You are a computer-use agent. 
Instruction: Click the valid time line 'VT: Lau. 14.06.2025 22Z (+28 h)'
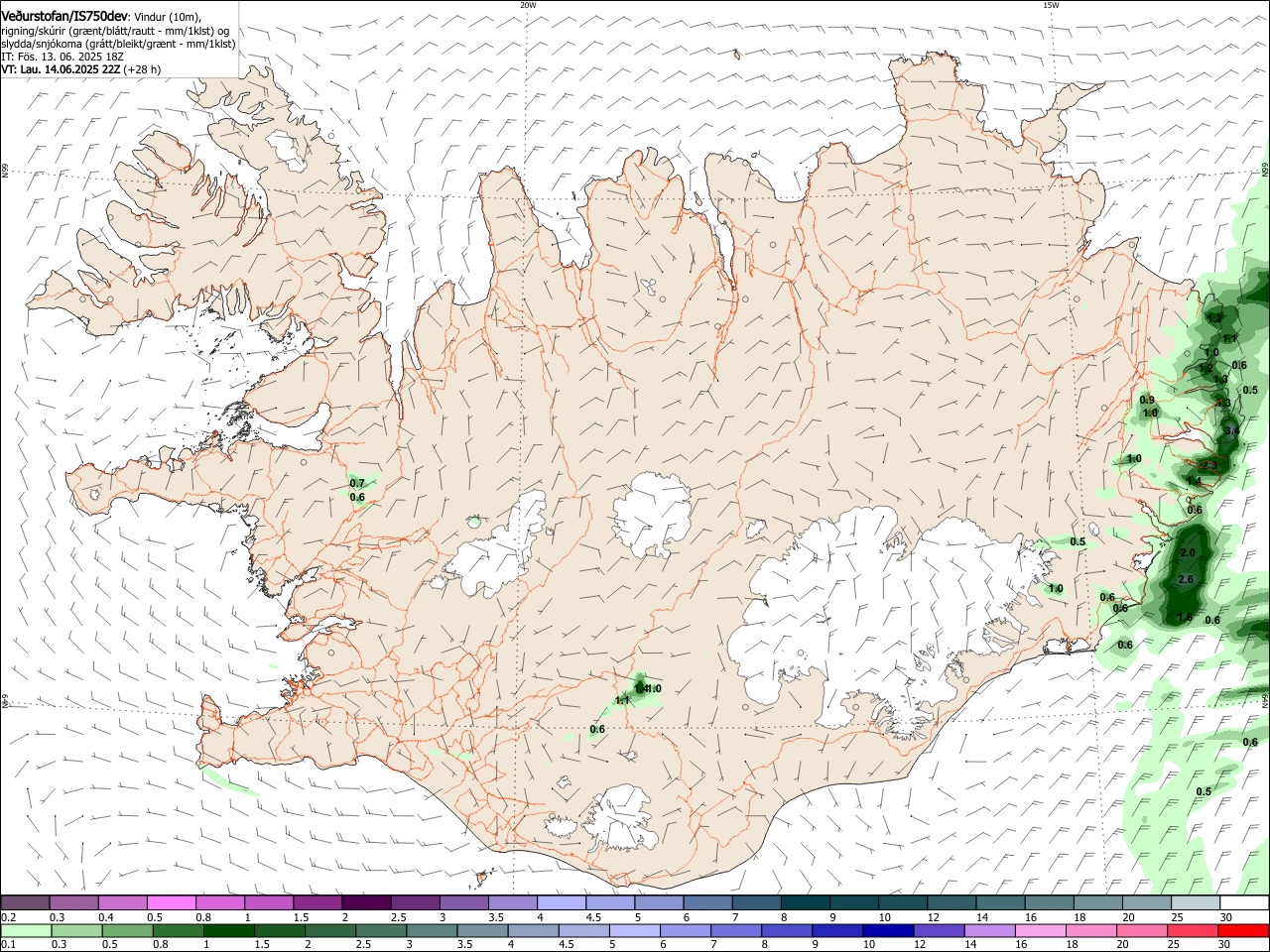pyautogui.click(x=81, y=69)
